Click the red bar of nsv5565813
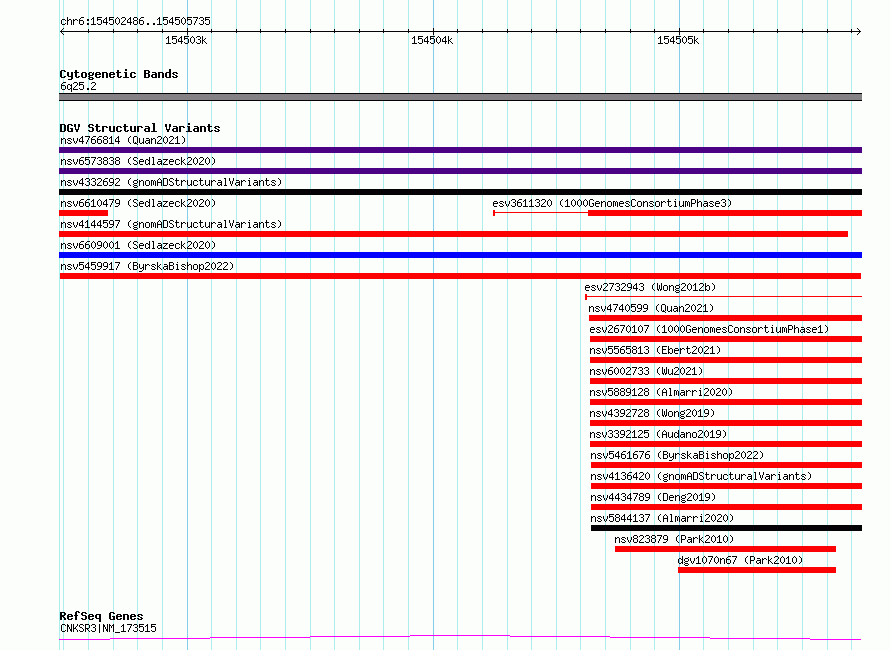Viewport: 890px width, 650px height. pyautogui.click(x=726, y=360)
